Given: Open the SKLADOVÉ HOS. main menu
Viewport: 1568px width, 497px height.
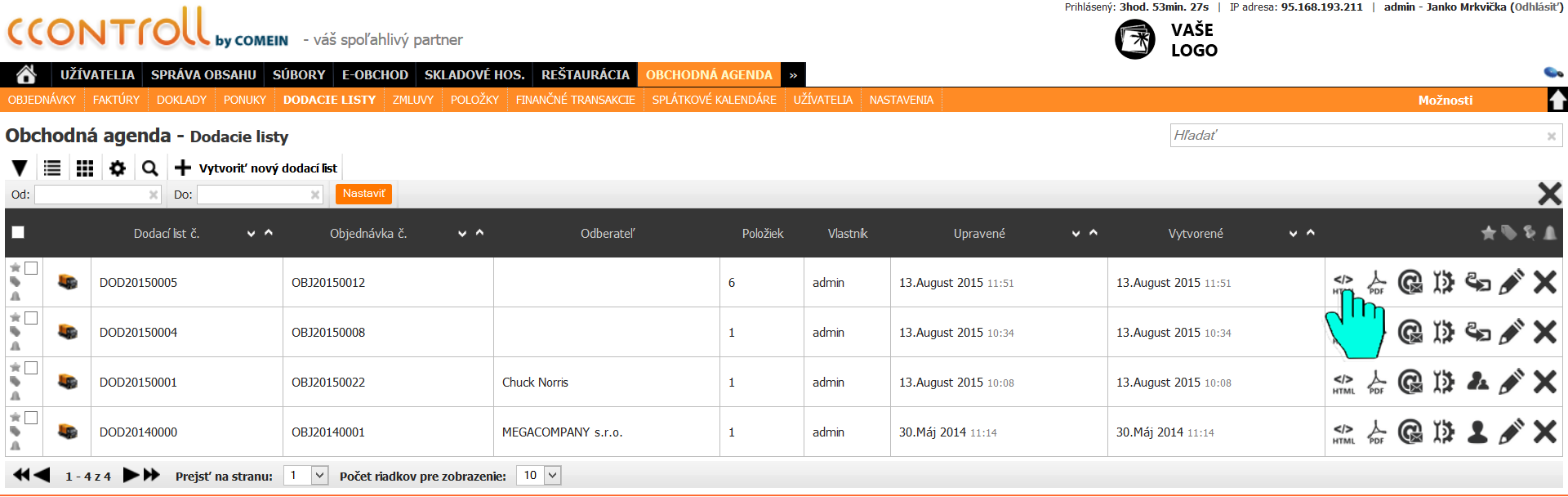Looking at the screenshot, I should tap(474, 74).
